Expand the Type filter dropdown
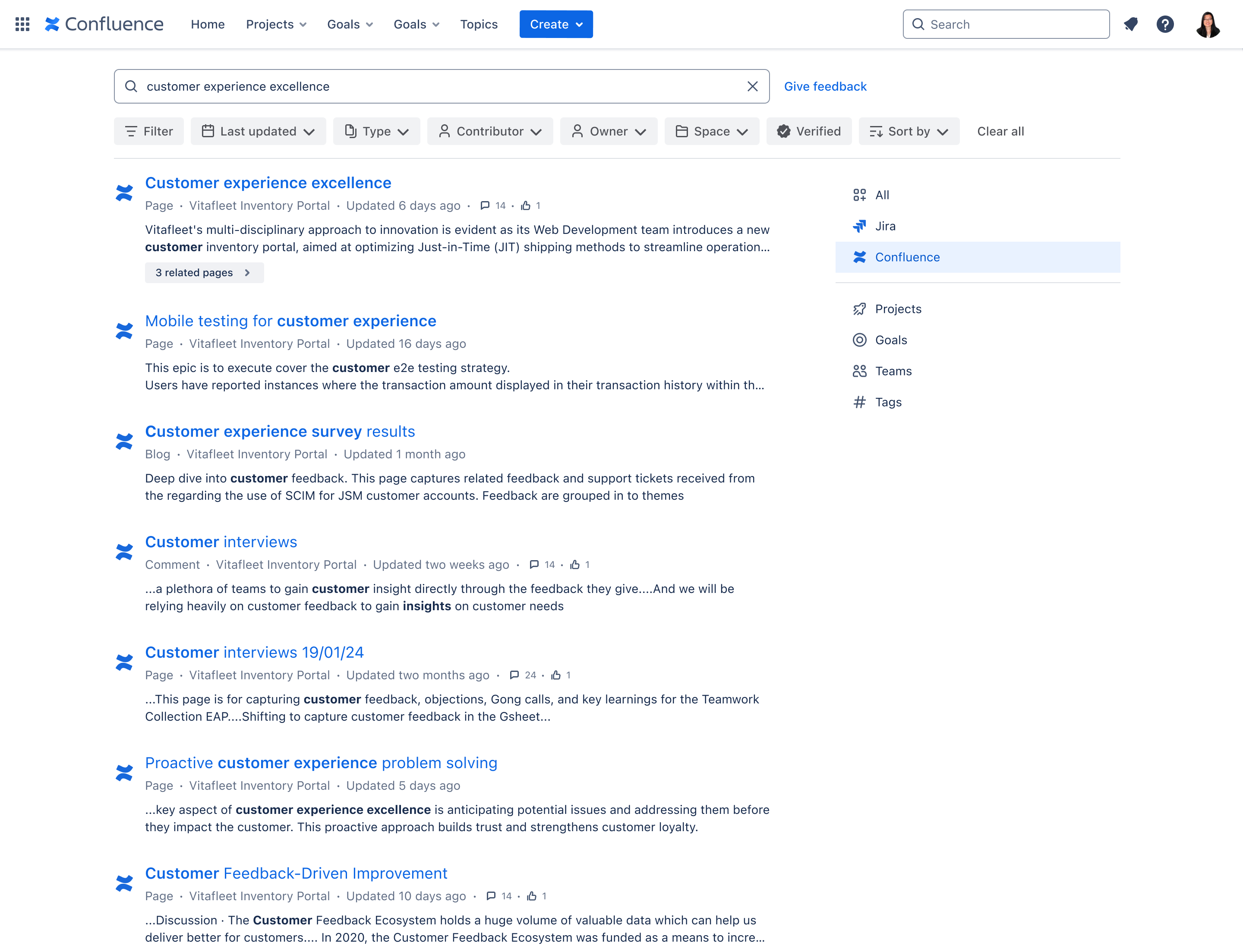The height and width of the screenshot is (952, 1243). (x=376, y=132)
